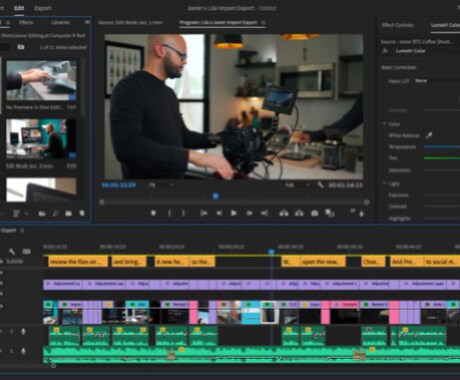Click the voice-over microphone on the first audio track

click(23, 332)
